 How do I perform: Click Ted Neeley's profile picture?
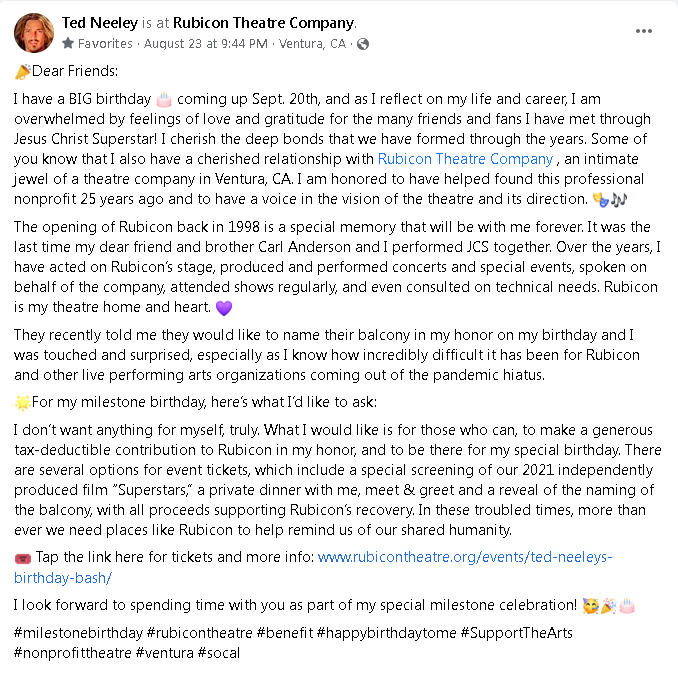(x=34, y=33)
